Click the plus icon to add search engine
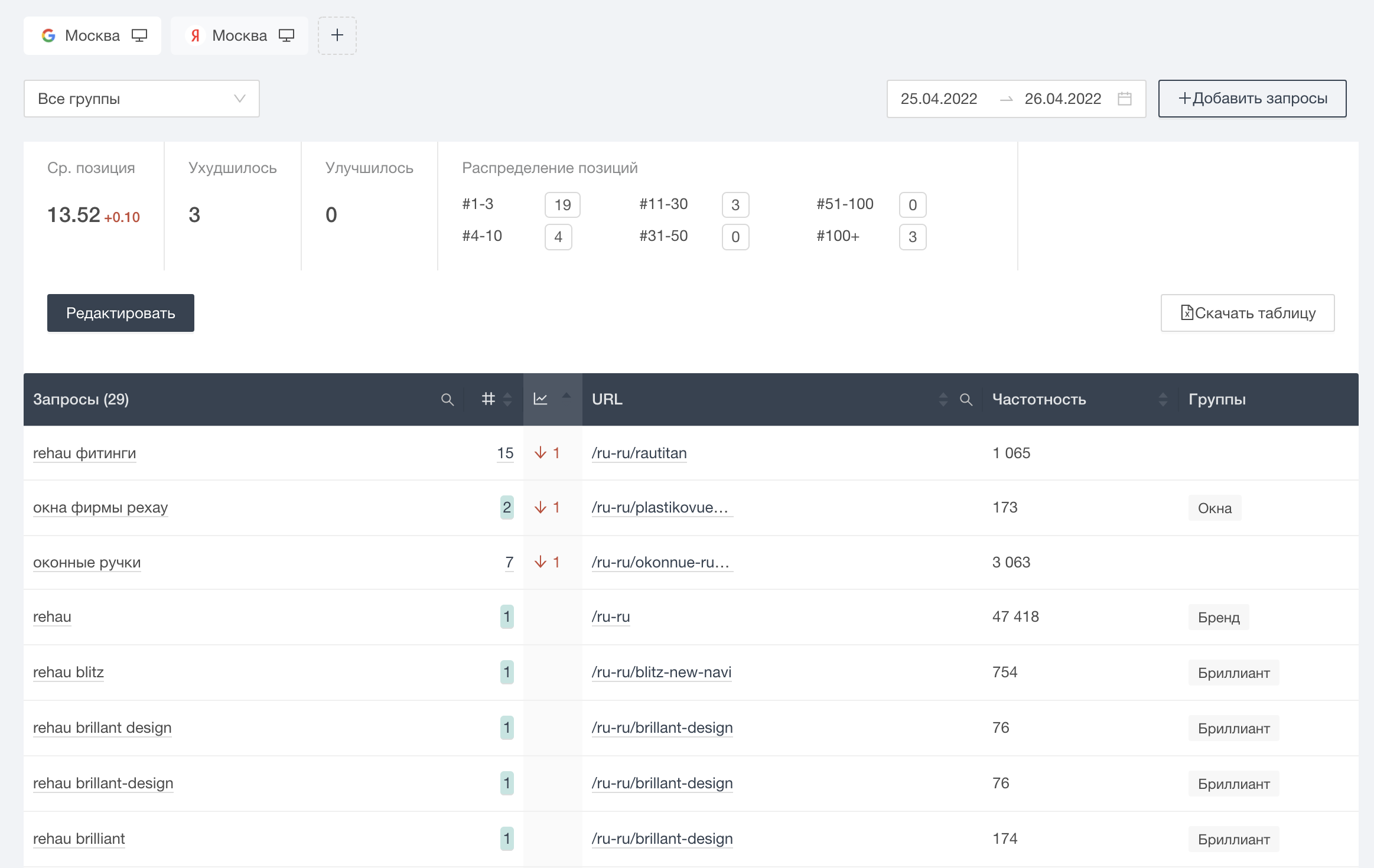This screenshot has width=1374, height=868. 337,35
